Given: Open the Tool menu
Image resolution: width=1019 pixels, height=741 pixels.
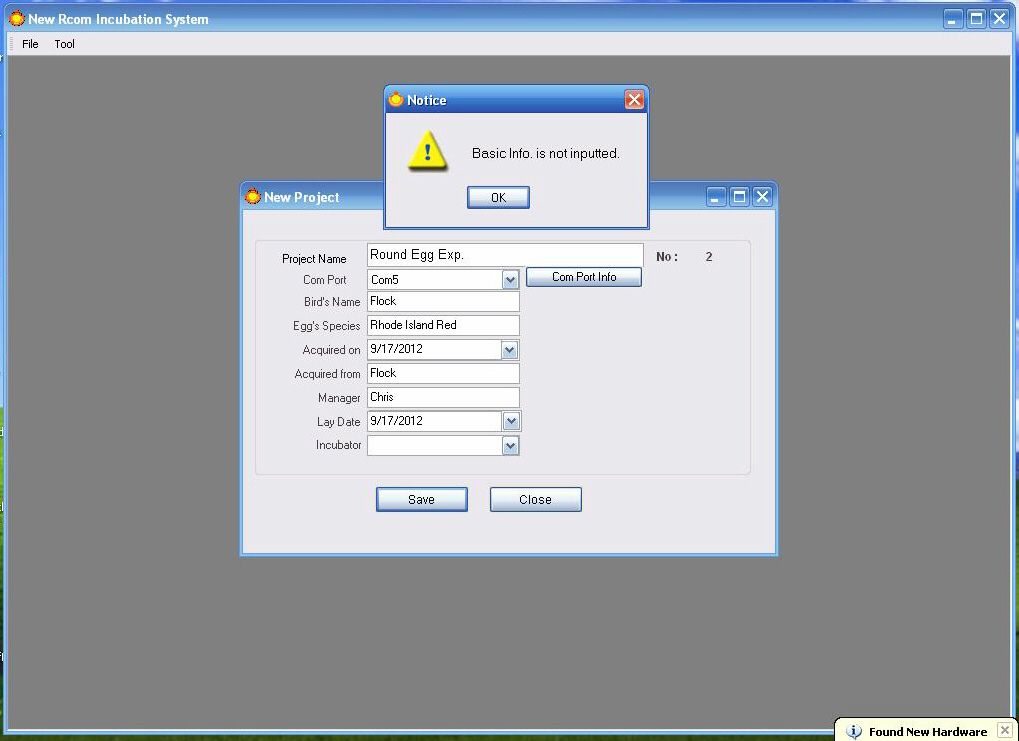Looking at the screenshot, I should (x=64, y=44).
